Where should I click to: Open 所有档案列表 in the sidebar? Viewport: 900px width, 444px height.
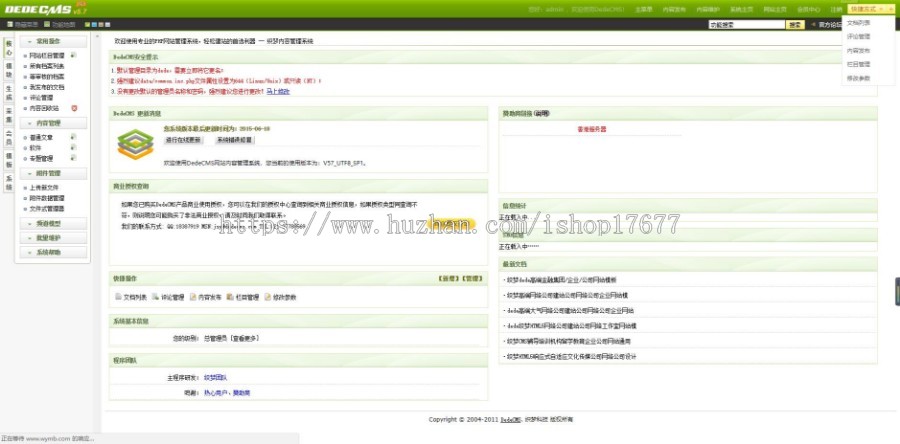[x=47, y=66]
